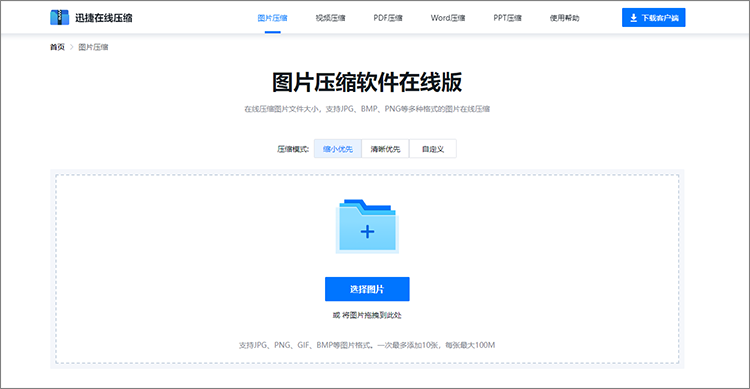The width and height of the screenshot is (750, 389).
Task: Go to 首页 in the breadcrumb
Action: [57, 47]
